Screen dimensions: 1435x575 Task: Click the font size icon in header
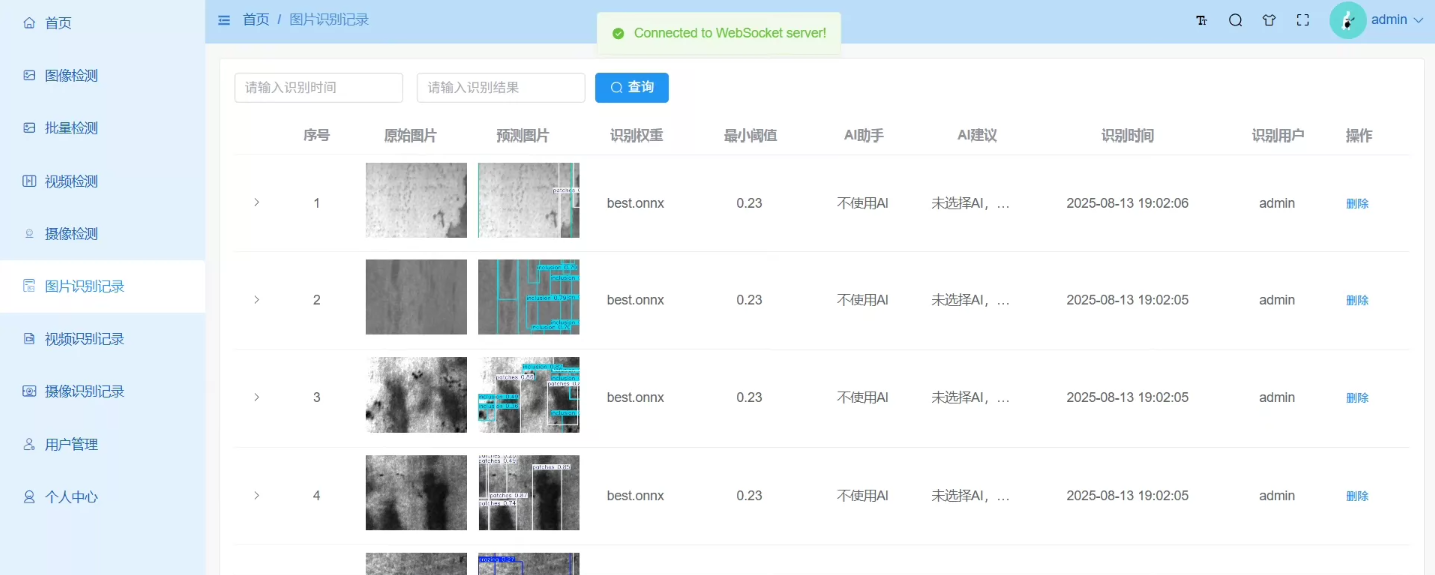(1202, 20)
